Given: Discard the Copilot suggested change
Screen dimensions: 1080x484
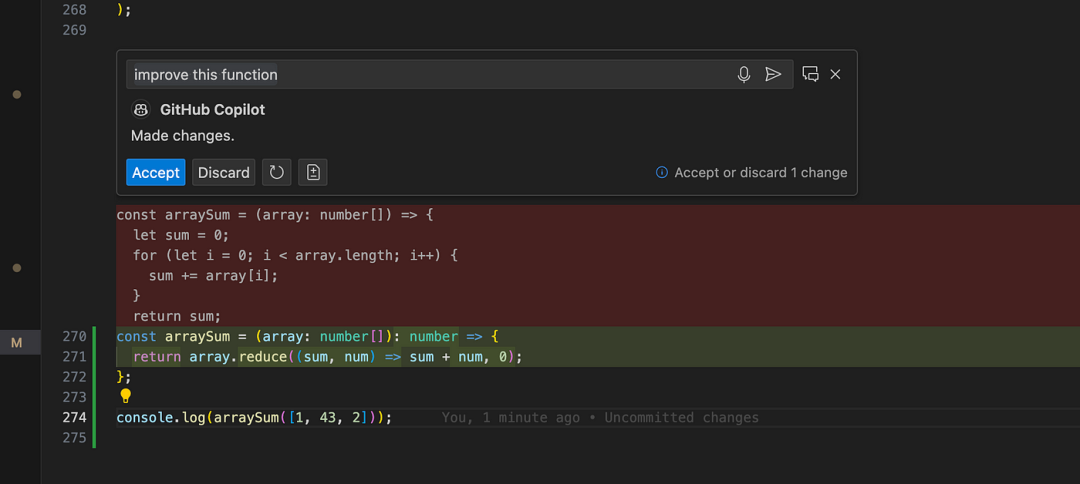Looking at the screenshot, I should [223, 172].
